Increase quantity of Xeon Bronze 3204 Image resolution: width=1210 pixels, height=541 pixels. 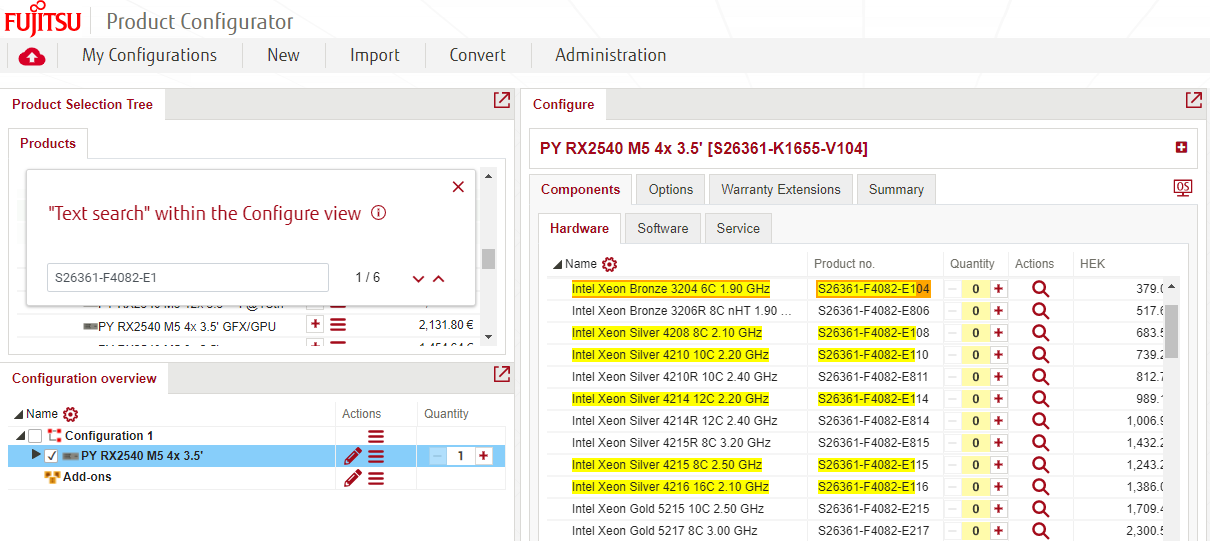[998, 288]
